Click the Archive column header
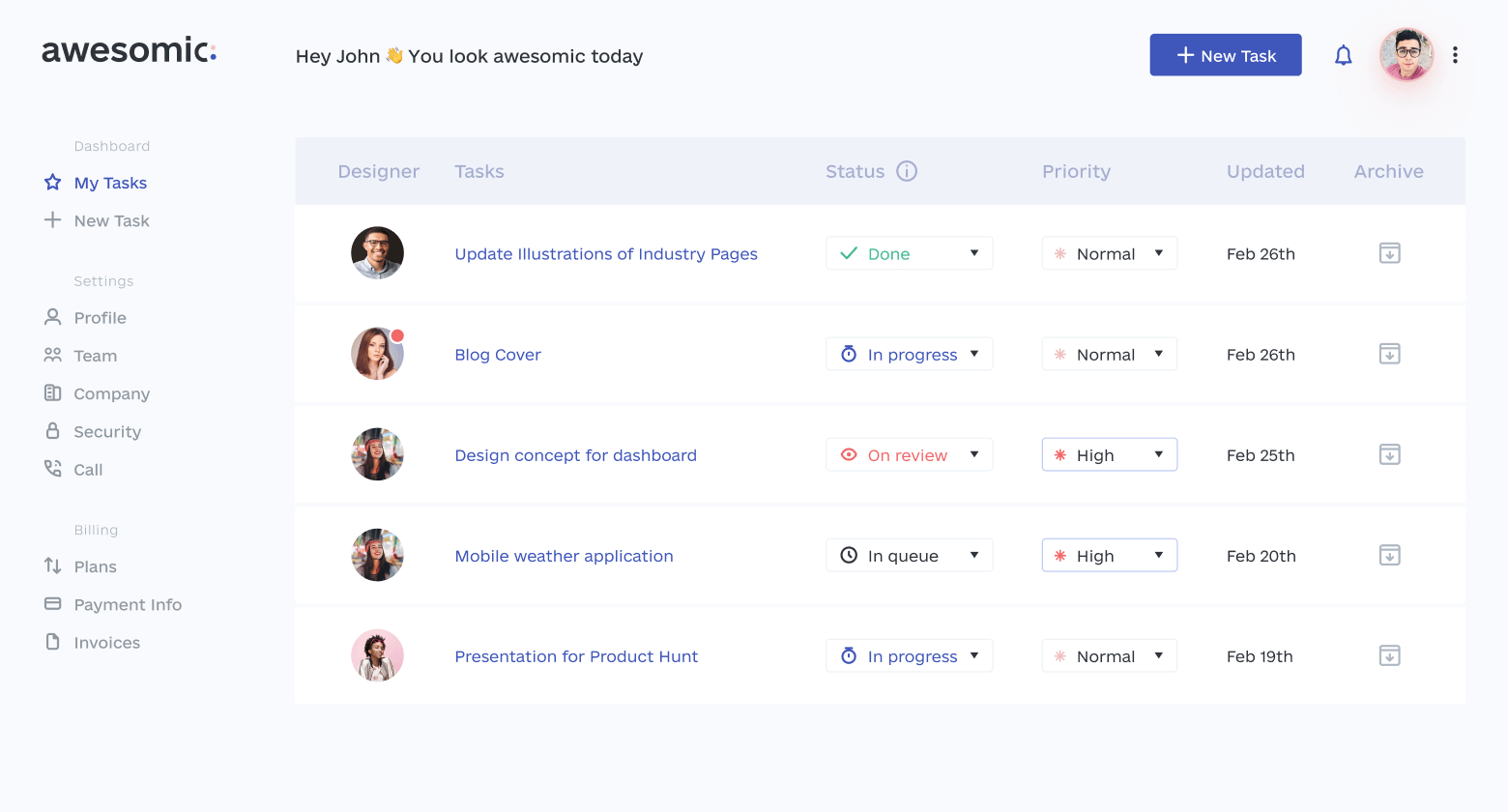 [1388, 171]
